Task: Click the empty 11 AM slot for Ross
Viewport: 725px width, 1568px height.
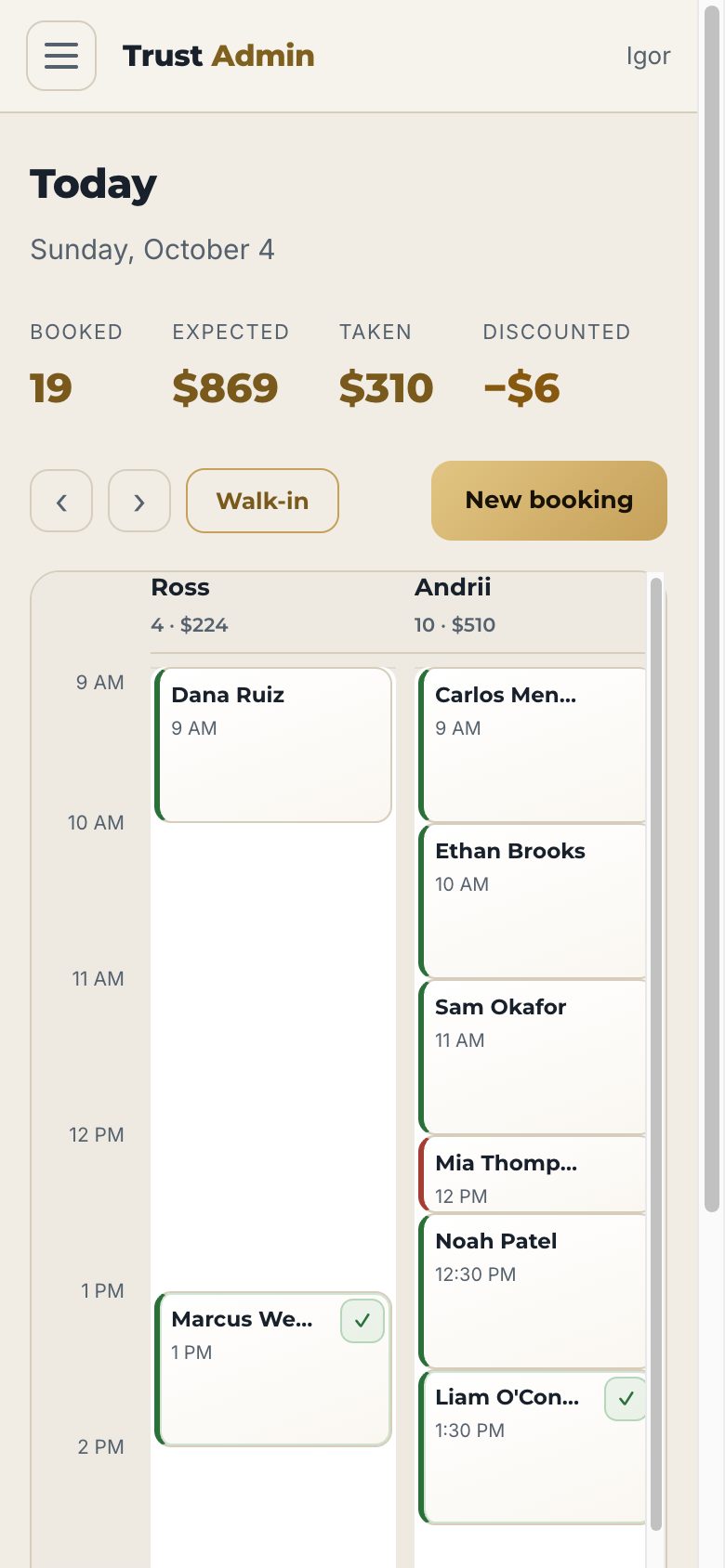Action: (273, 1057)
